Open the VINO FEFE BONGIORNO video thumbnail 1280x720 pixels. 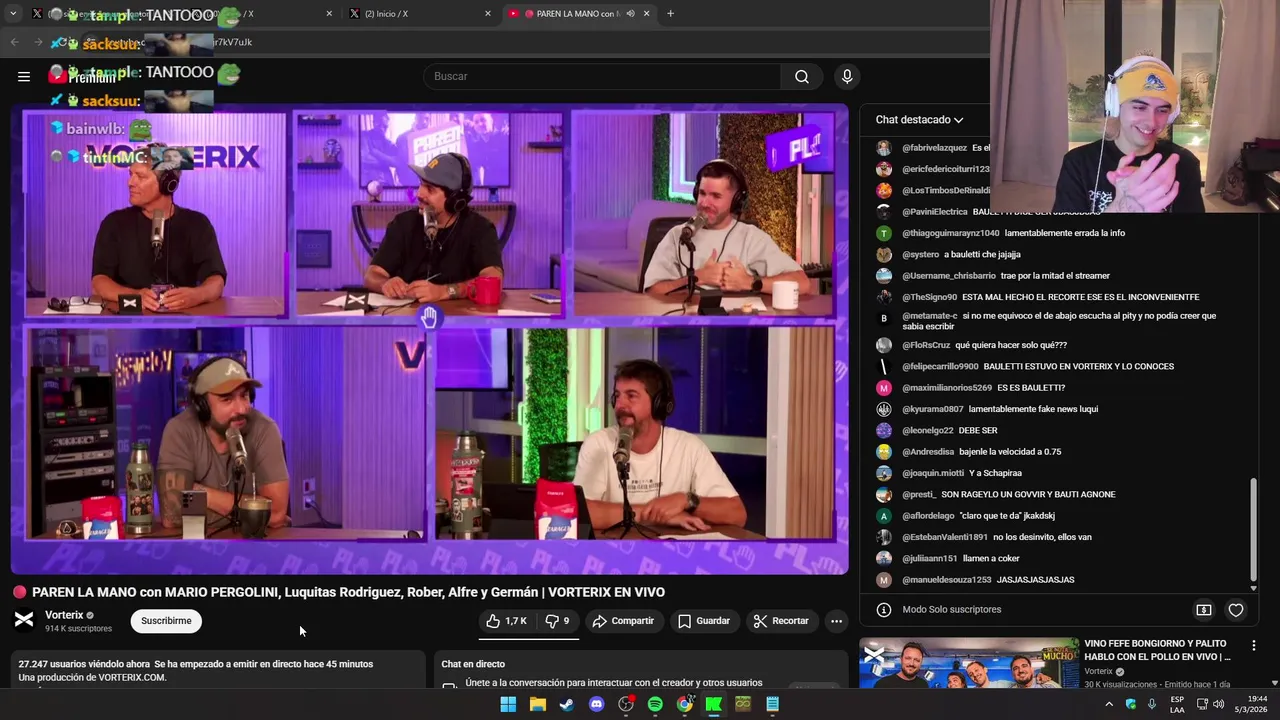tap(969, 663)
